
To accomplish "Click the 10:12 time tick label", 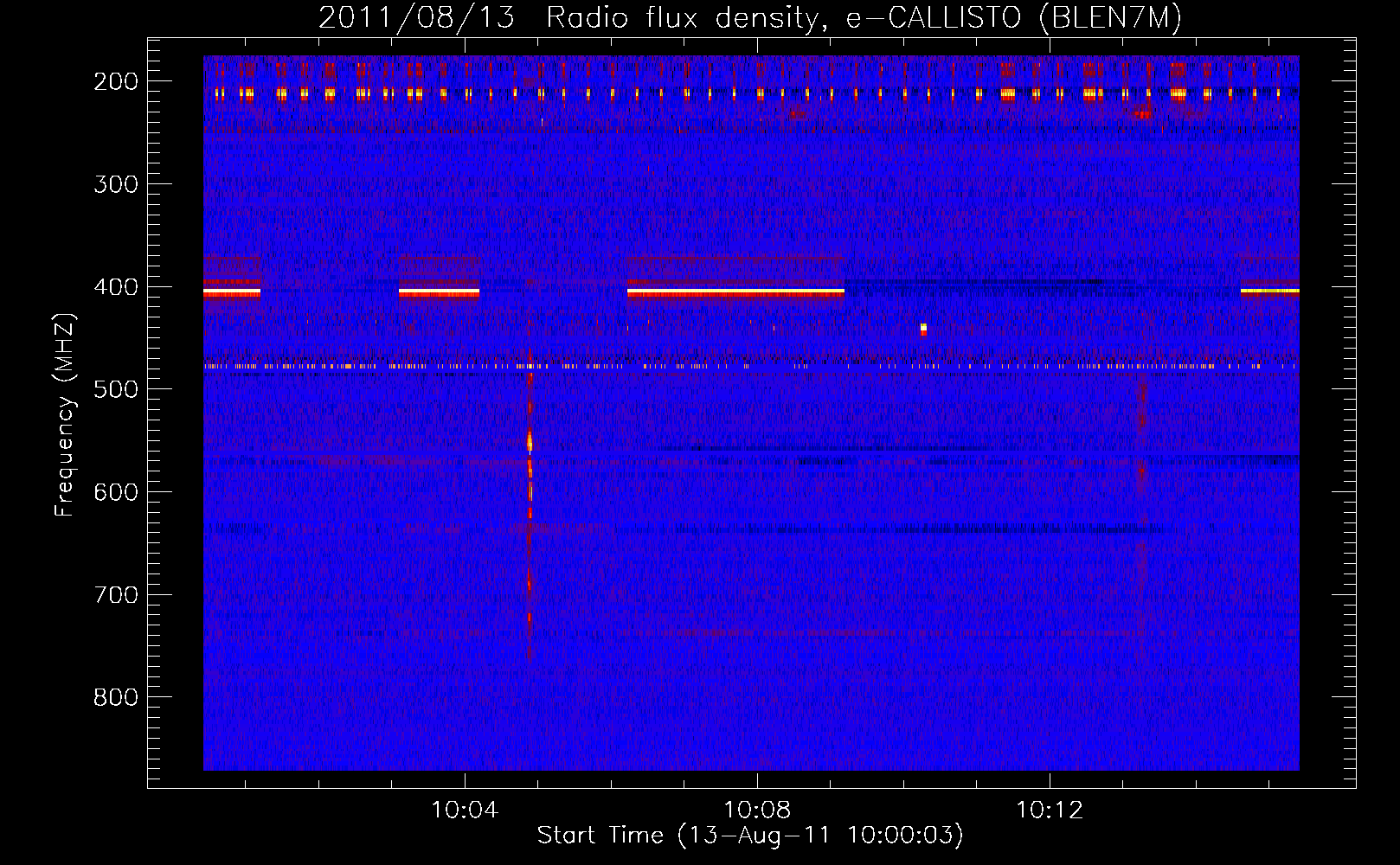I will [x=1050, y=811].
